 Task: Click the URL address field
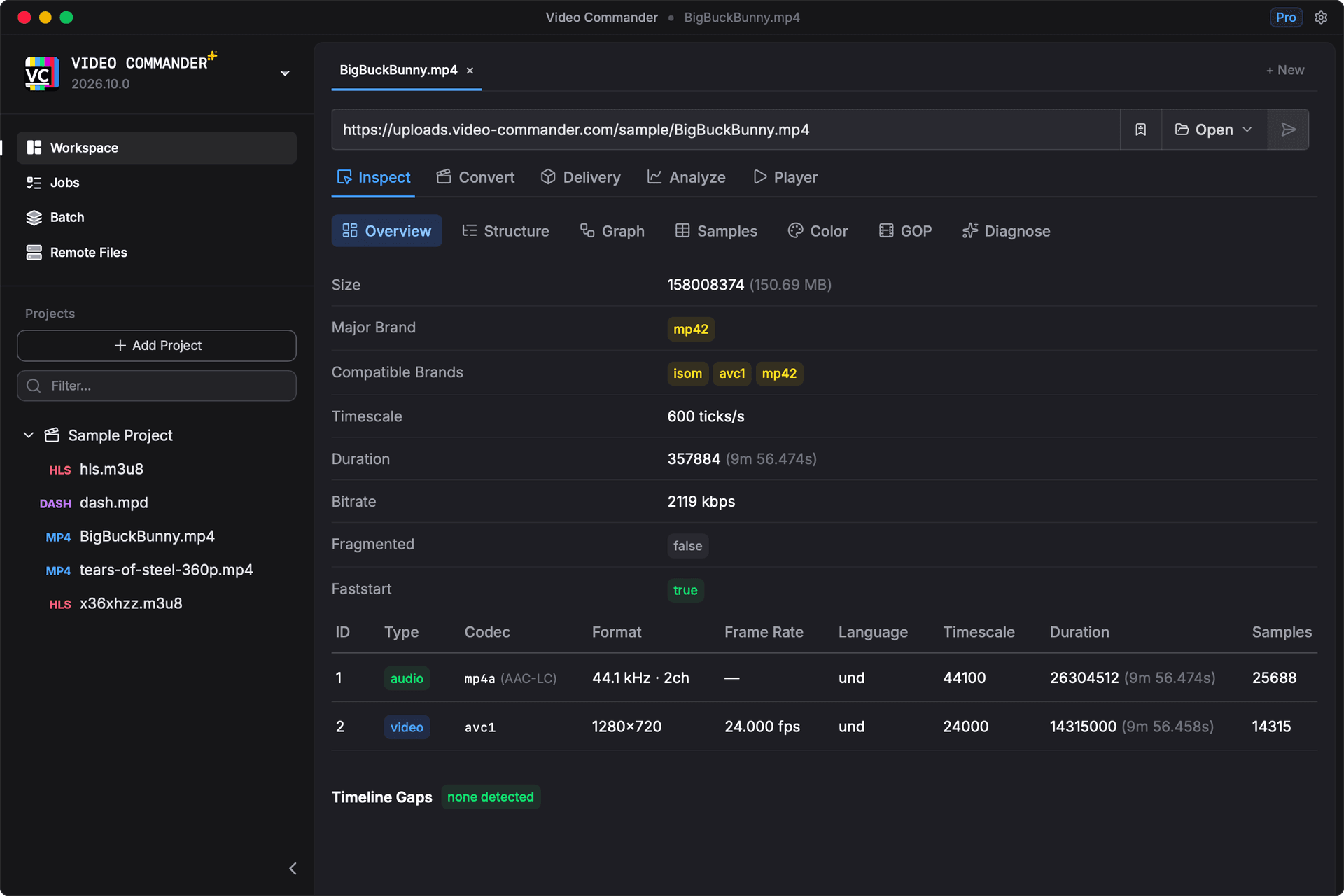tap(726, 129)
